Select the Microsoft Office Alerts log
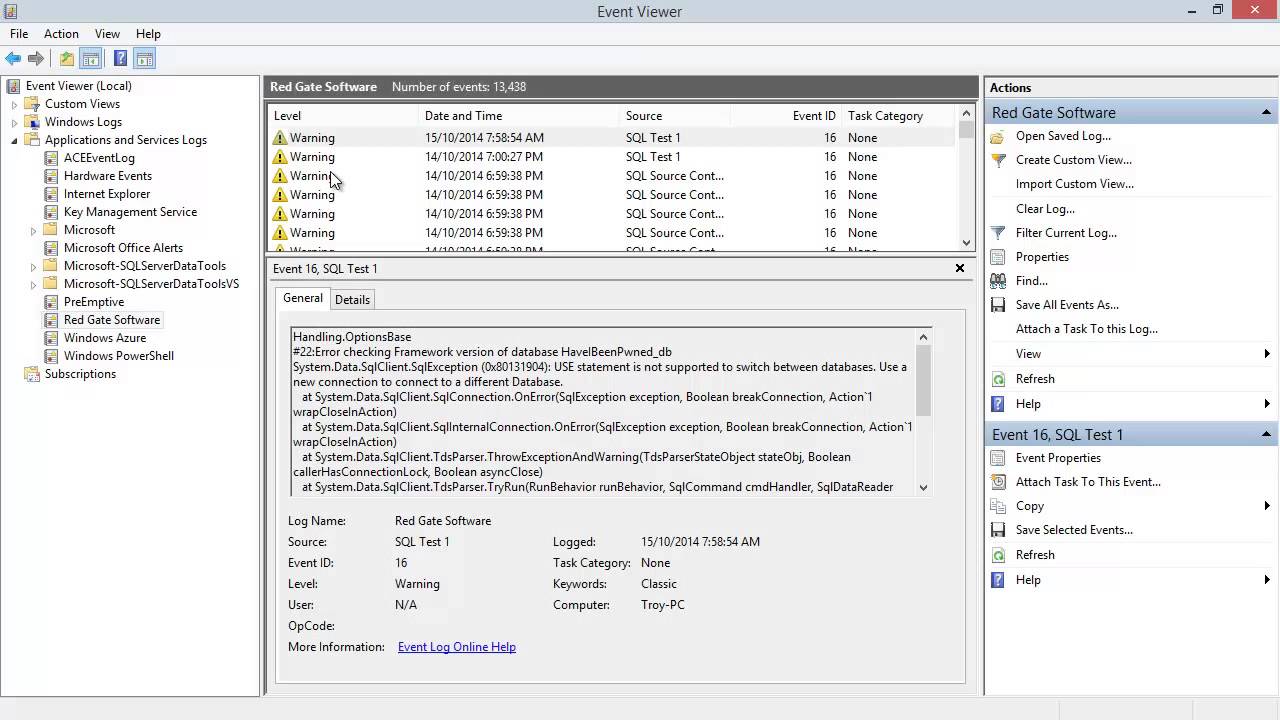Viewport: 1280px width, 720px height. pyautogui.click(x=123, y=248)
